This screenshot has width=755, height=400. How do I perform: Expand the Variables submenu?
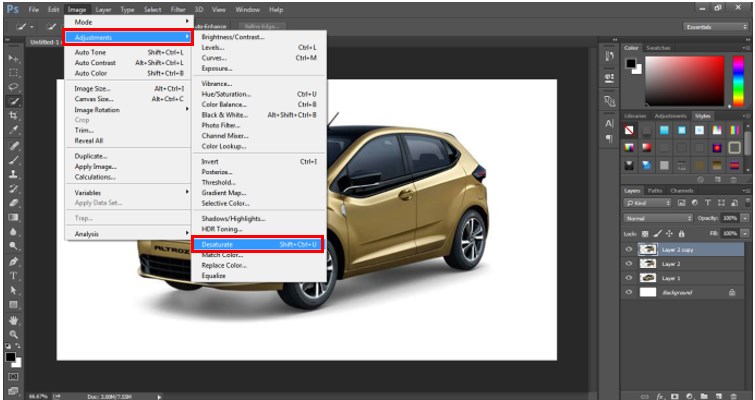click(x=128, y=193)
